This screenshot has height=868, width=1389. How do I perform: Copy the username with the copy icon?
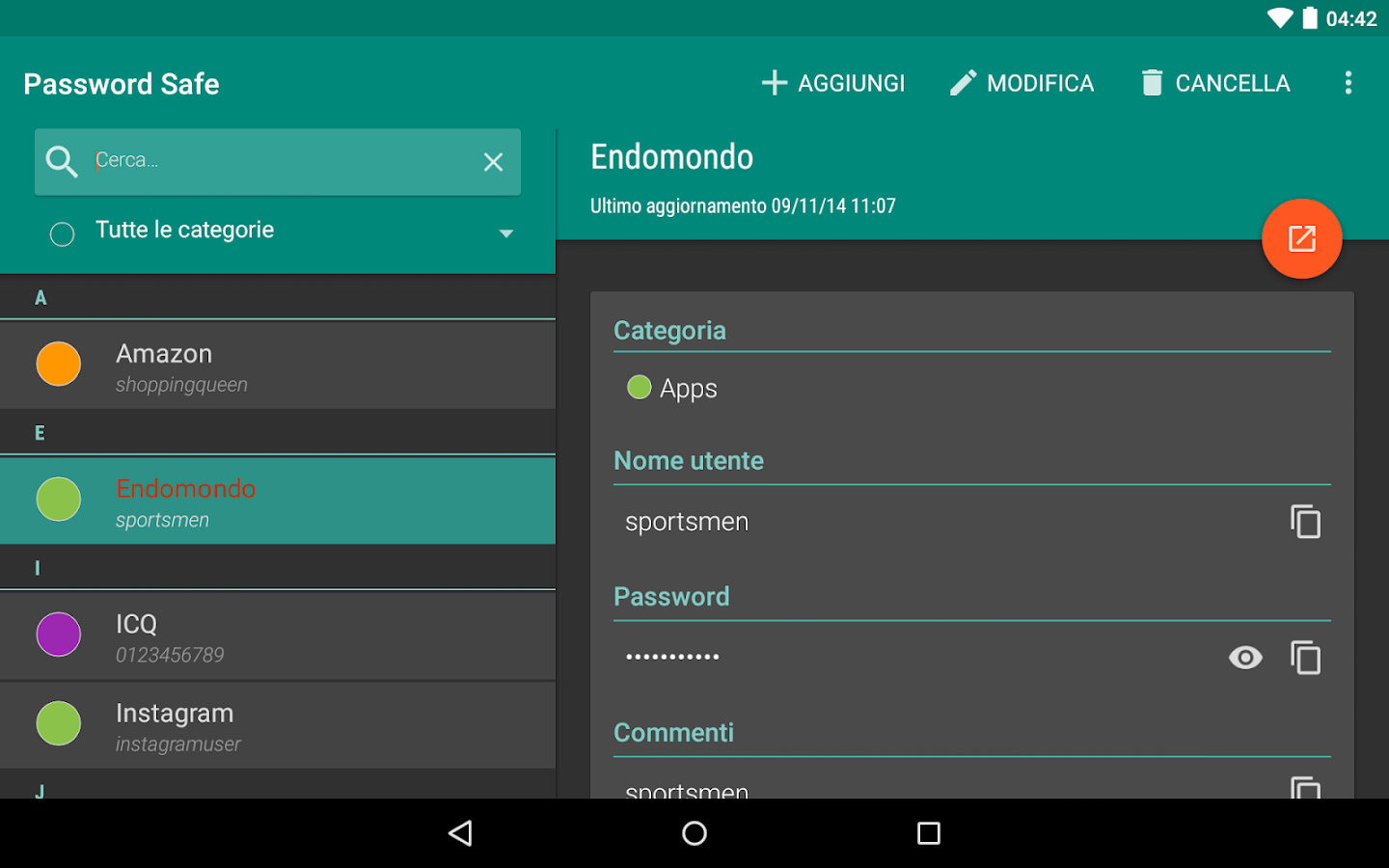[x=1306, y=521]
